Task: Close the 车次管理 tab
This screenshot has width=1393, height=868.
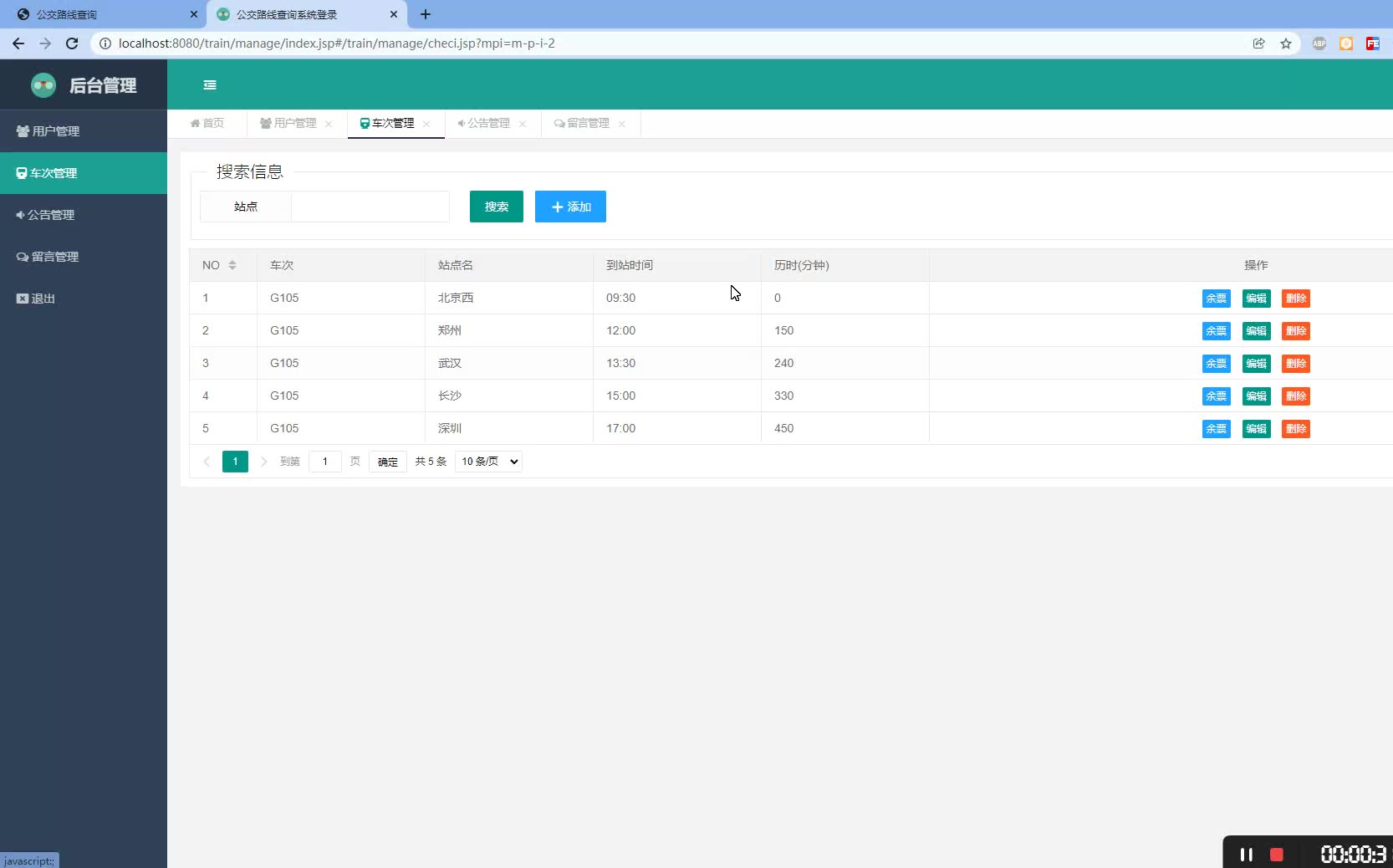Action: 426,124
